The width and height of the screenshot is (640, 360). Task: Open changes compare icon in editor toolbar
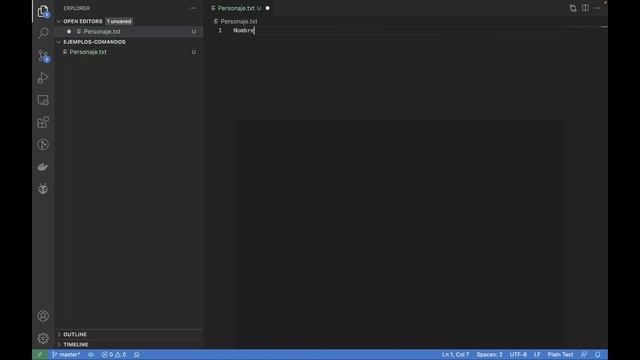573,8
